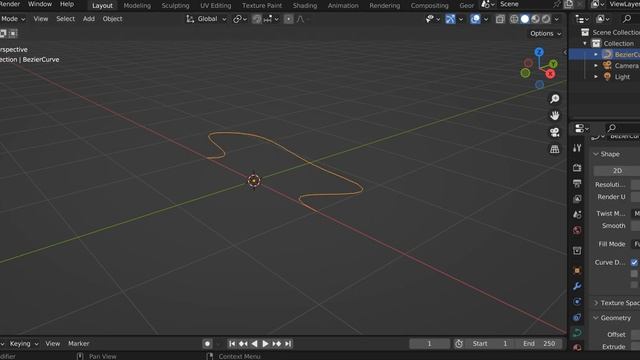
Task: Click the Camera icon in the outliner
Action: [607, 65]
